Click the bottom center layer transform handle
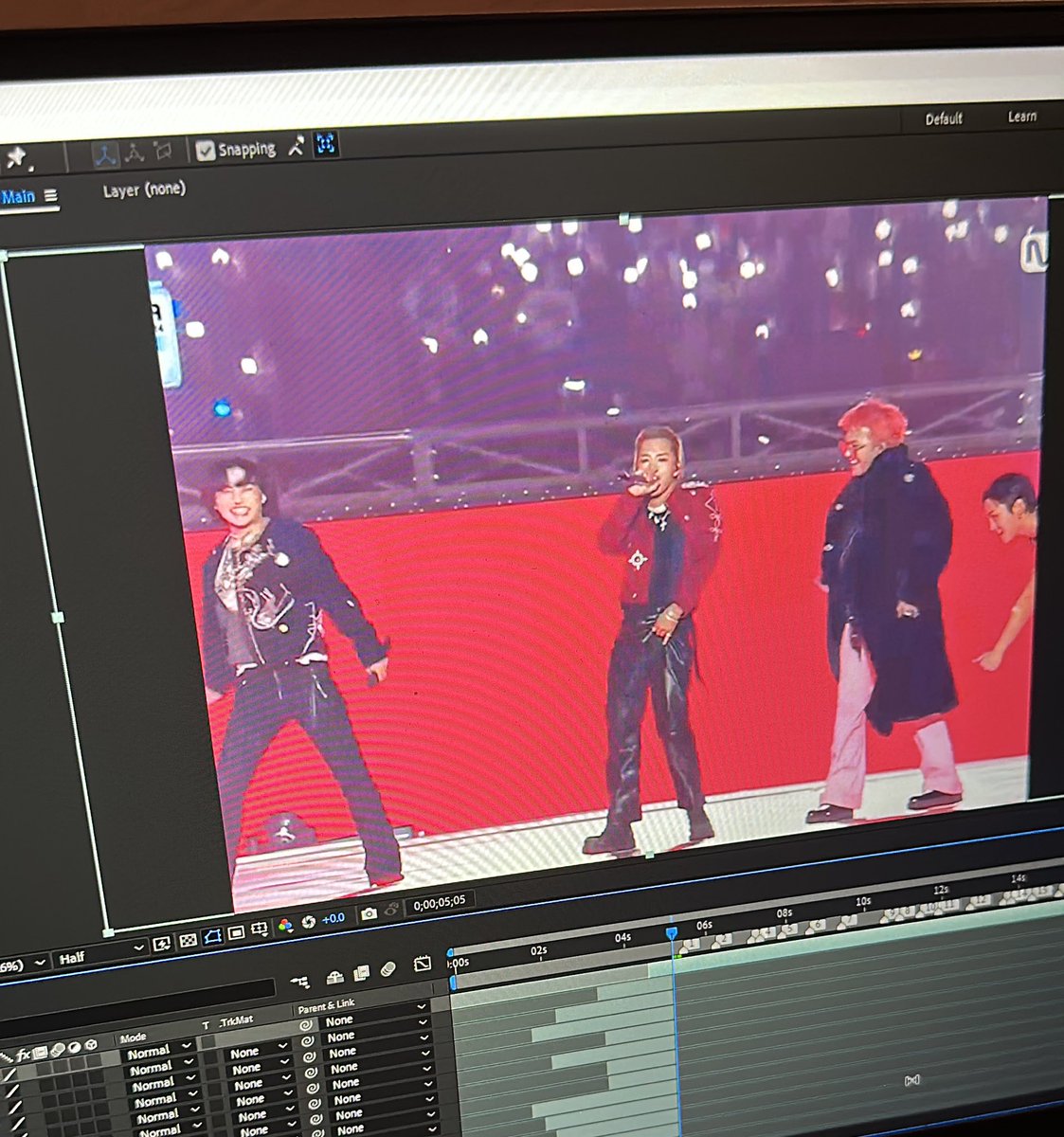 [x=649, y=855]
